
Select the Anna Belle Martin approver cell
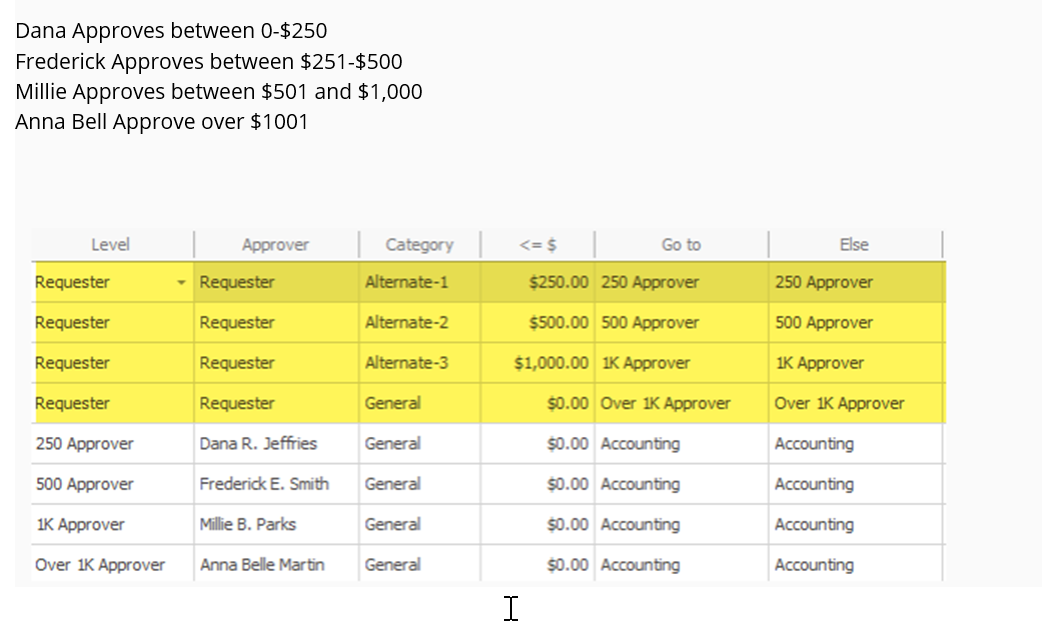[x=262, y=565]
